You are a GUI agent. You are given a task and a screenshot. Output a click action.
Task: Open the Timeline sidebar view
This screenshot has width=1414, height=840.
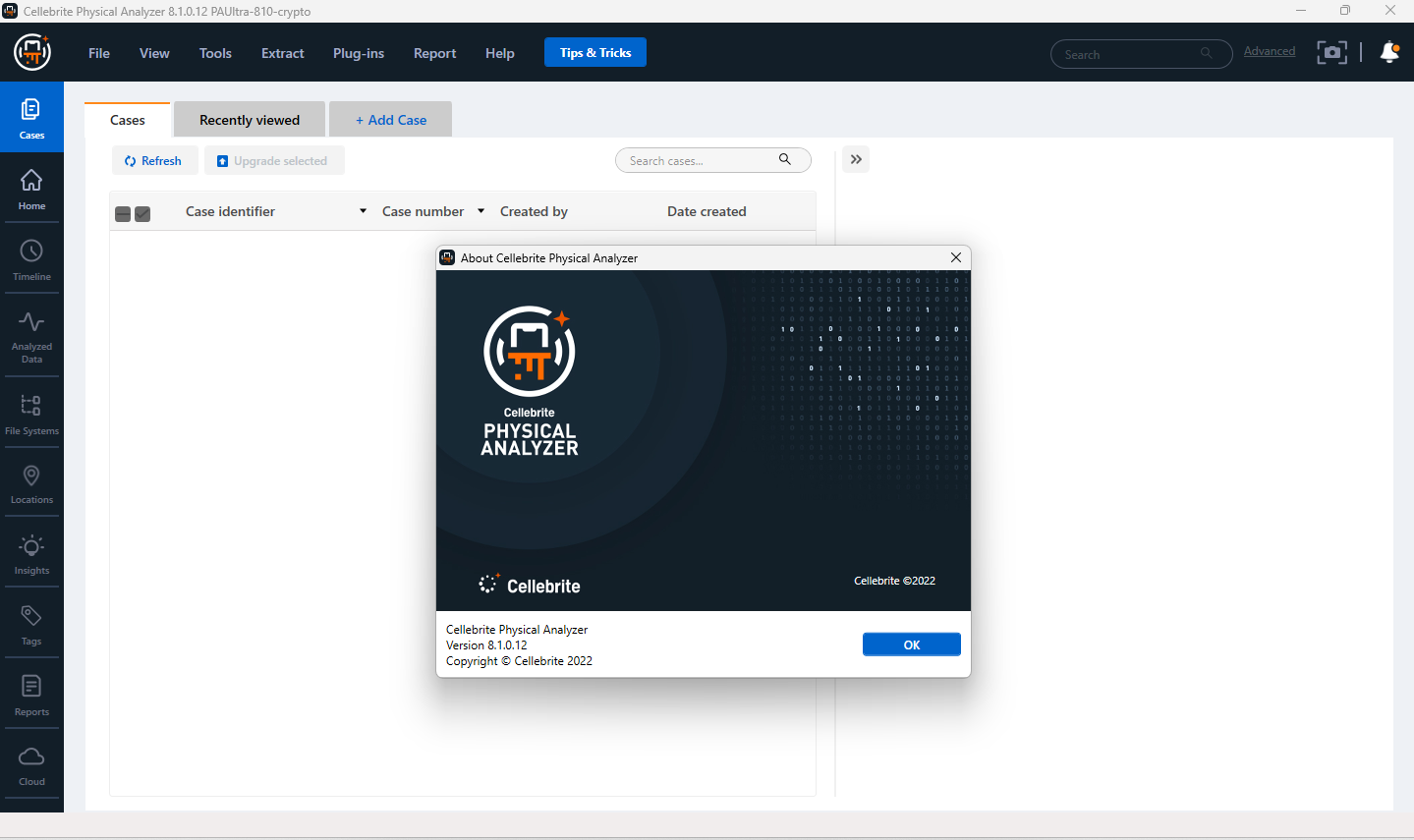point(31,259)
